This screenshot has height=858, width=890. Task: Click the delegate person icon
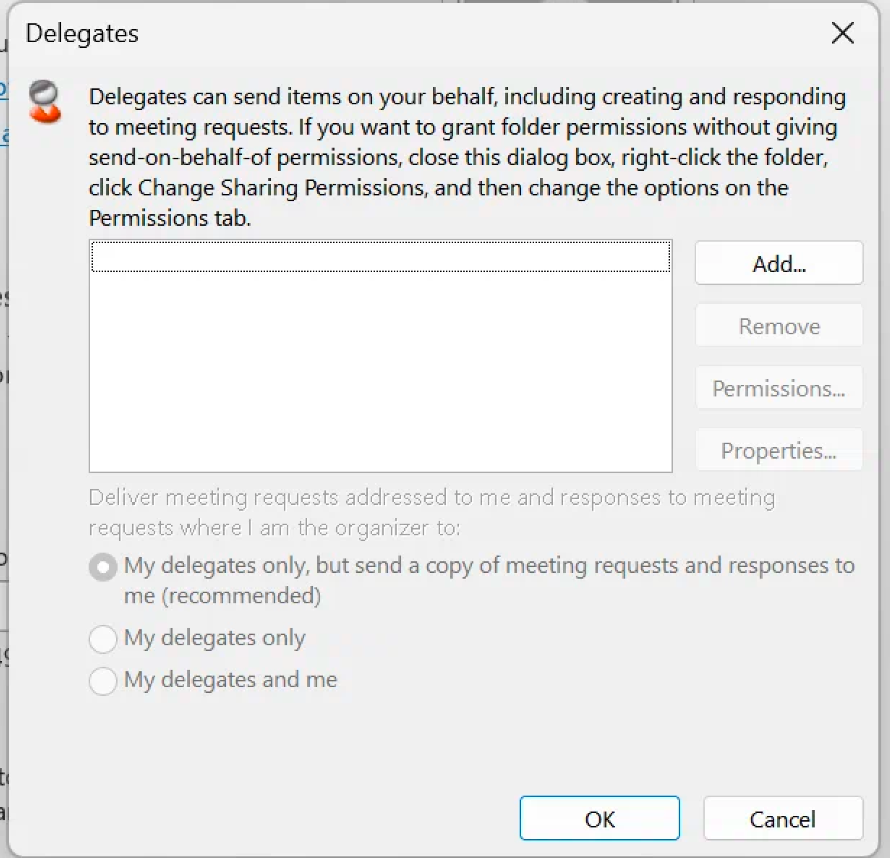[x=45, y=102]
